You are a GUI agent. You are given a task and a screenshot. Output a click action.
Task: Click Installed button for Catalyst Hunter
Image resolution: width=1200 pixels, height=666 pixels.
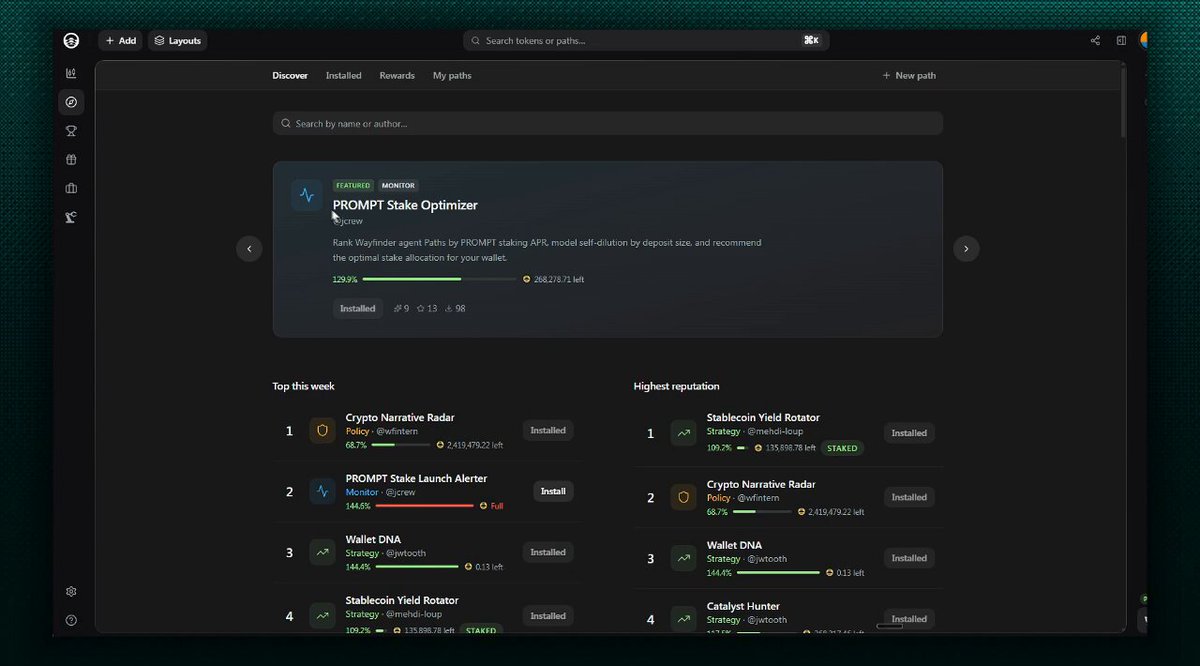[x=909, y=619]
